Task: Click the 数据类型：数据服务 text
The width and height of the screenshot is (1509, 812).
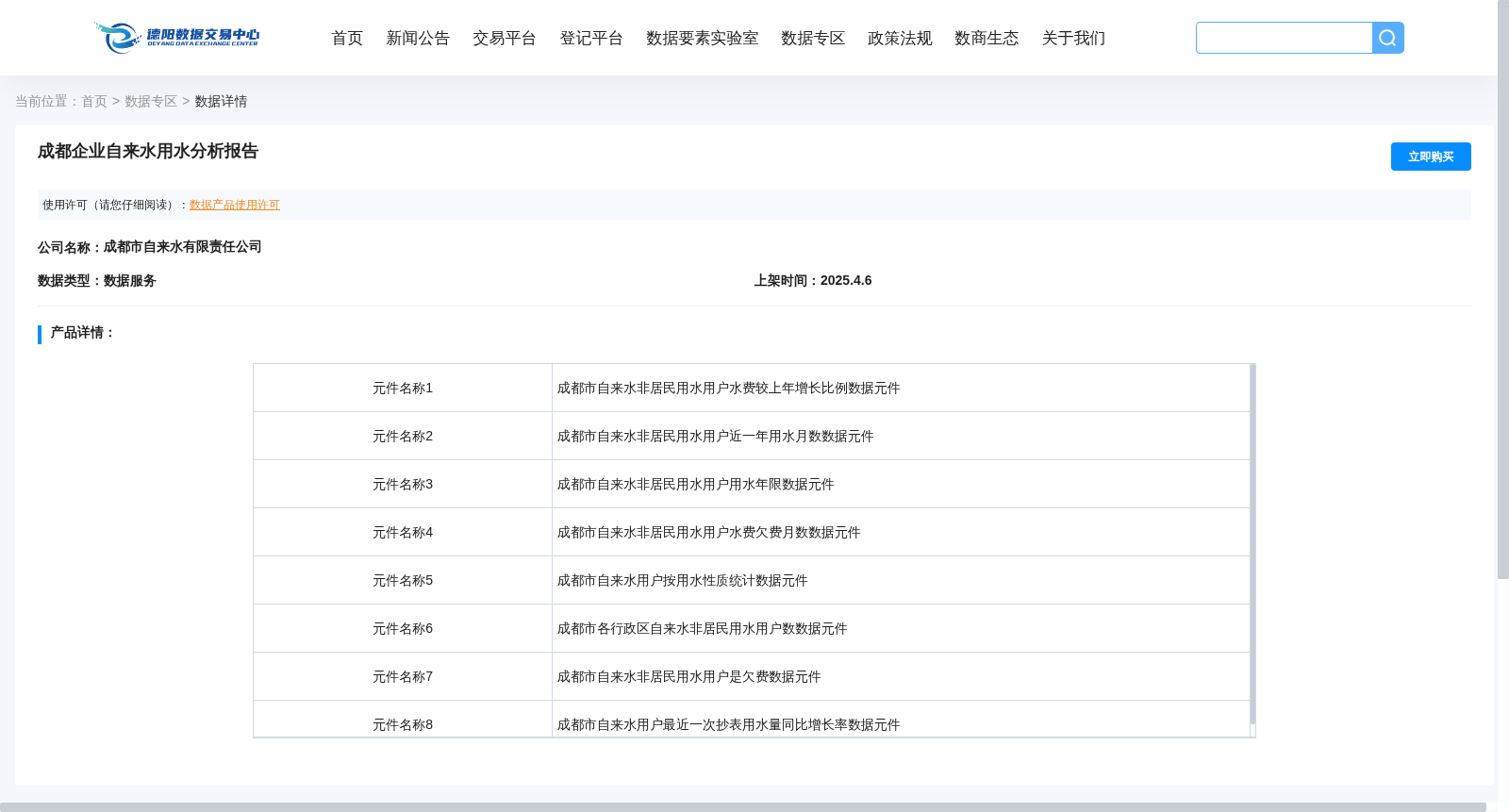Action: 97,280
